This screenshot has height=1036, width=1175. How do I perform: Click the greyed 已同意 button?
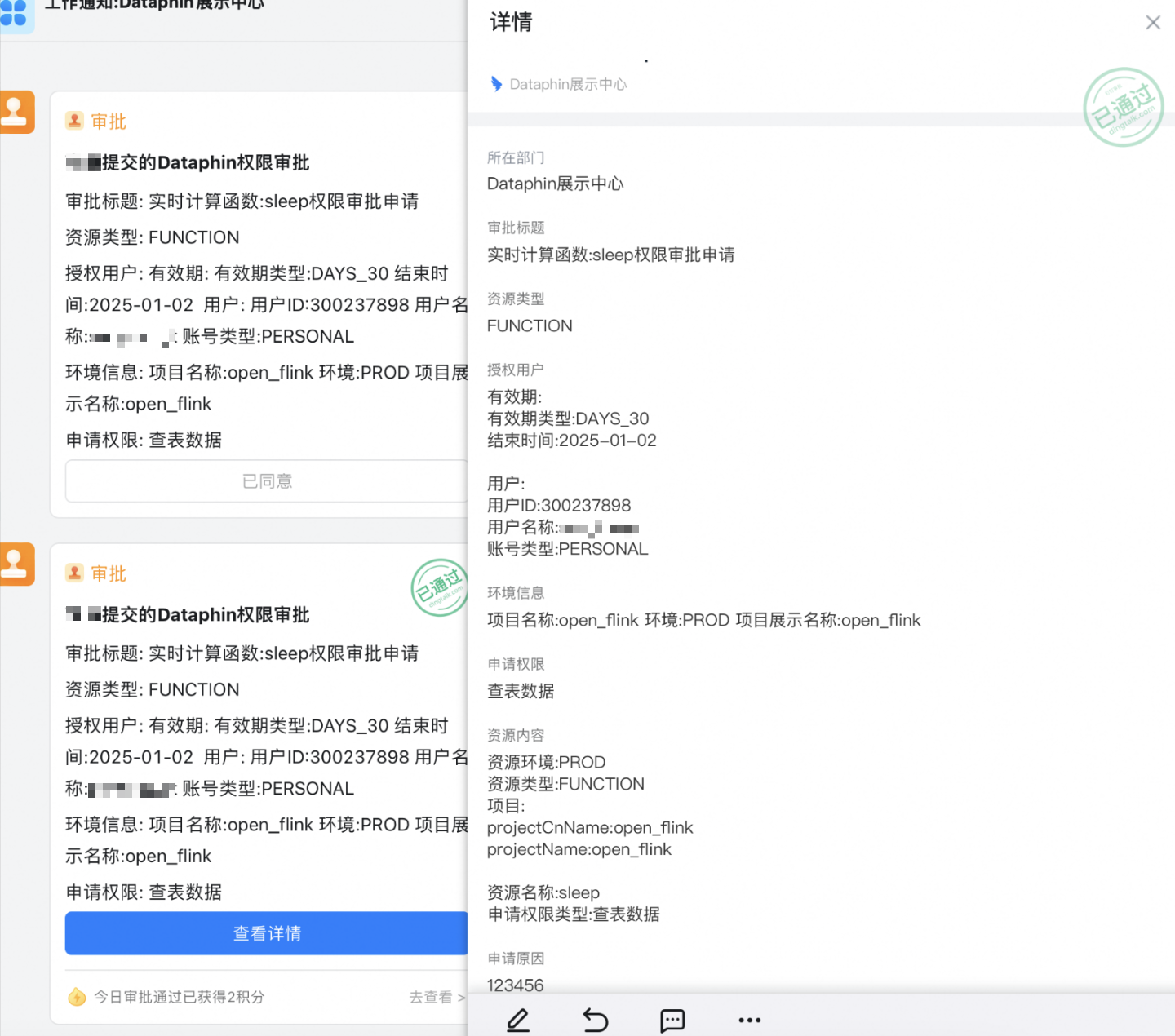(267, 481)
